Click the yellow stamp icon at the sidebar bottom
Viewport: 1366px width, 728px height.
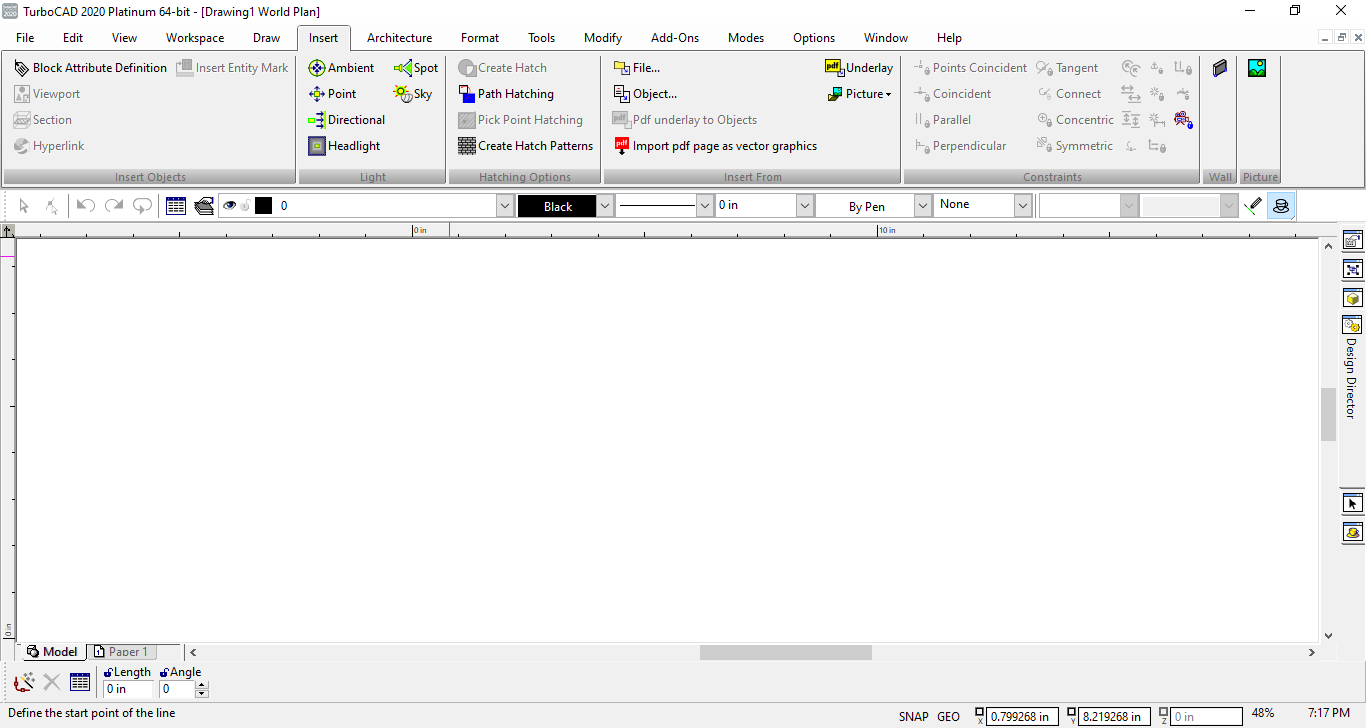pyautogui.click(x=1352, y=532)
